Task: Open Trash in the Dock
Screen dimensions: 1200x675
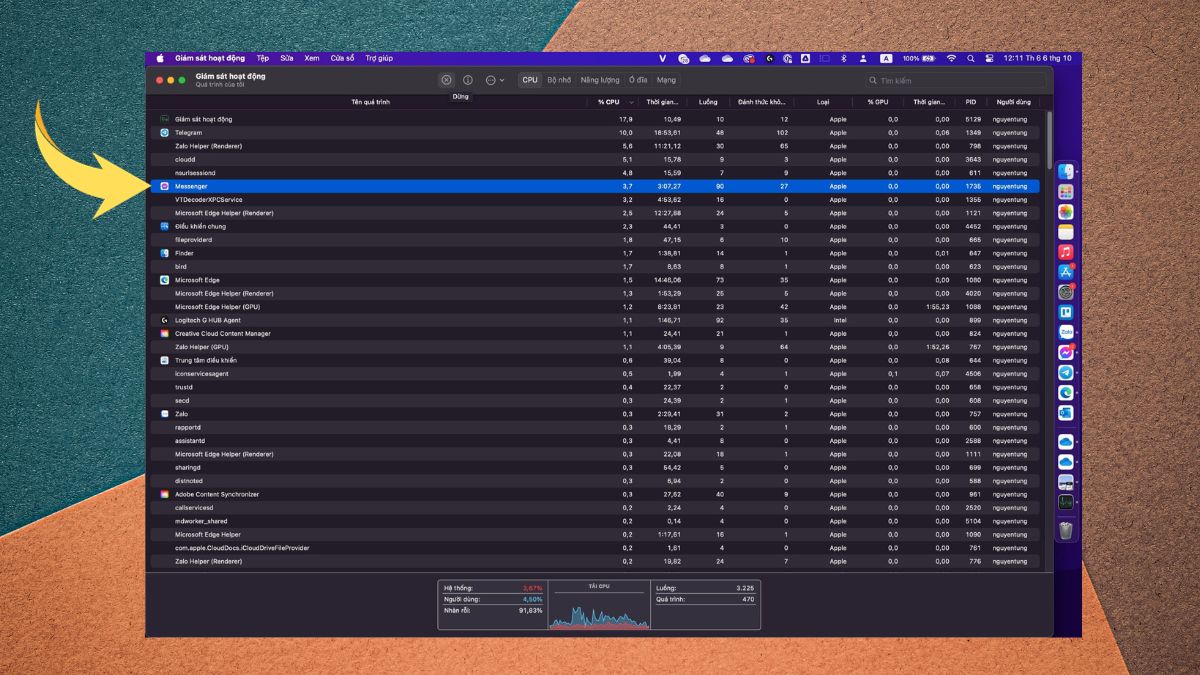Action: tap(1066, 530)
